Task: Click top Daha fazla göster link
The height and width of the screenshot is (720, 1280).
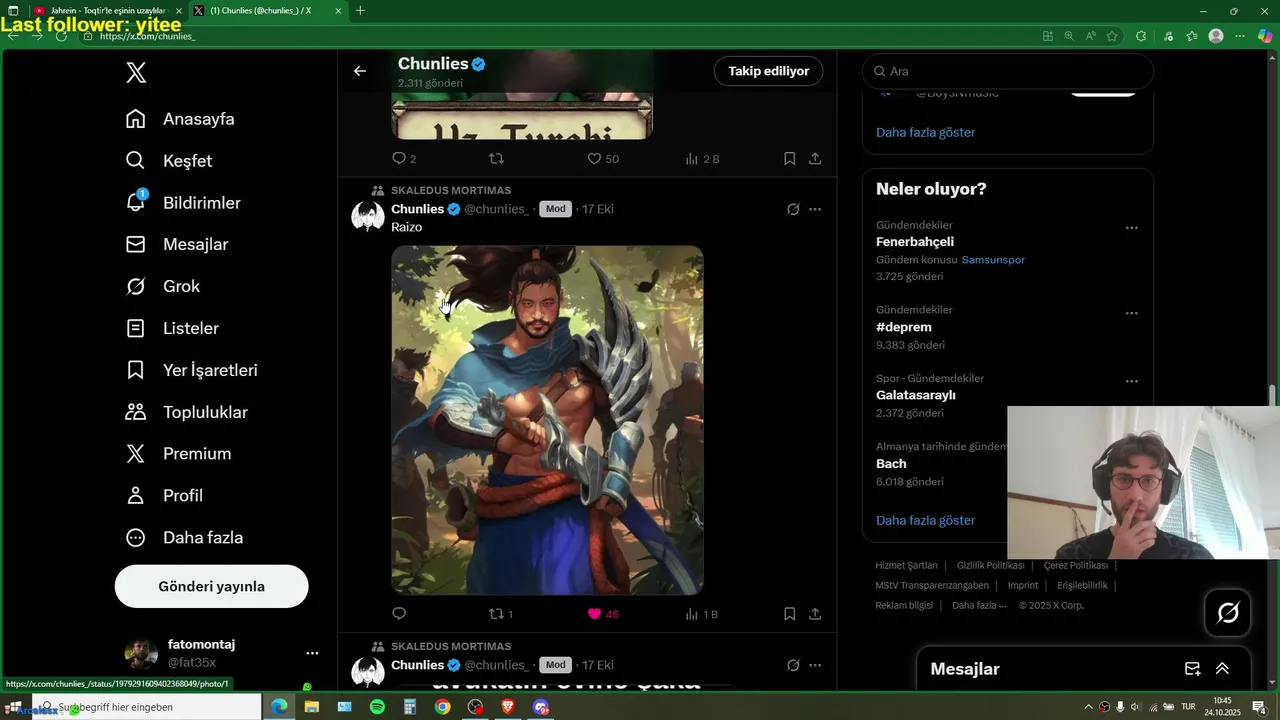Action: click(925, 132)
